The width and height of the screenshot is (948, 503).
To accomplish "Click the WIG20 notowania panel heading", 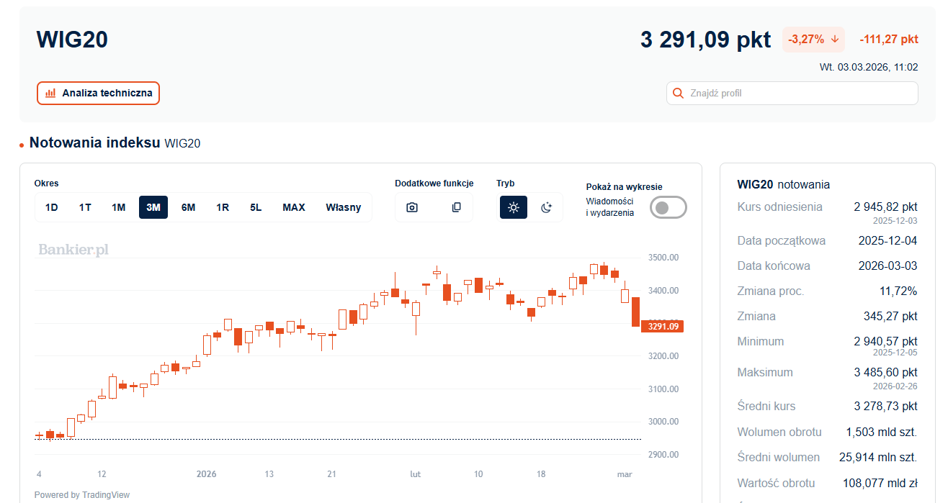I will pyautogui.click(x=783, y=184).
